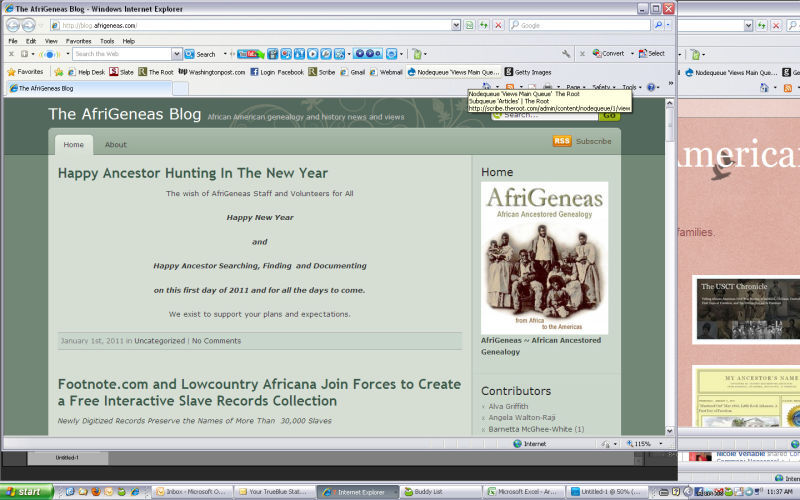
Task: Open the Favorites menu in menu bar
Action: coord(79,41)
